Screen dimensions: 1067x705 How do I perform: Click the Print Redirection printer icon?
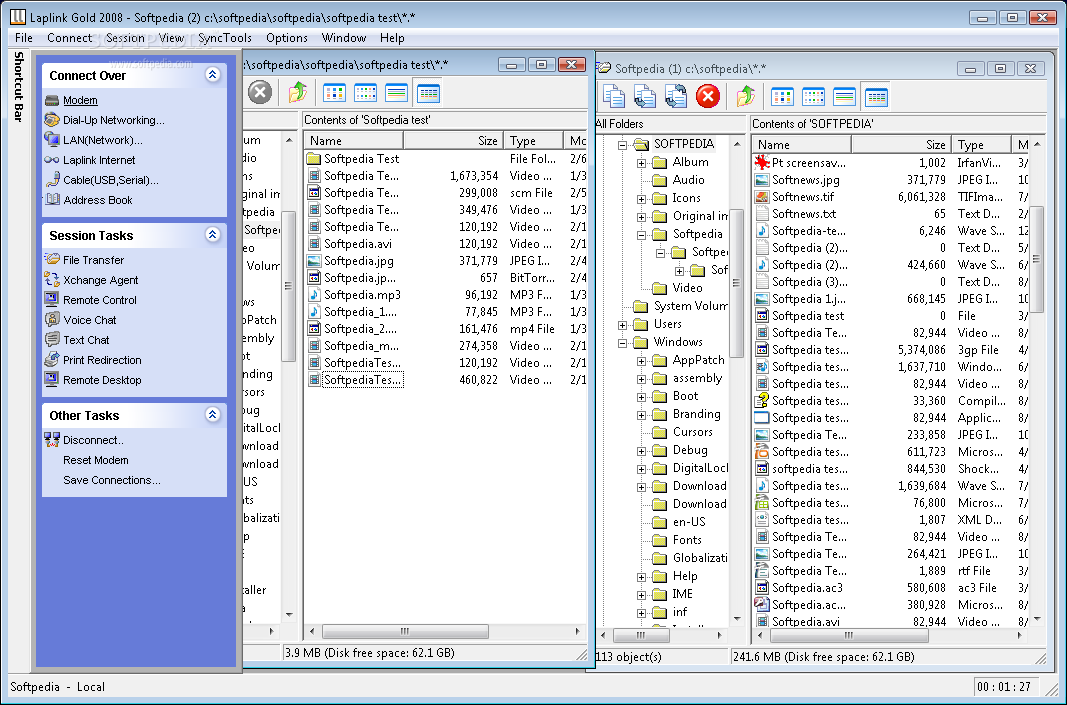pos(52,359)
